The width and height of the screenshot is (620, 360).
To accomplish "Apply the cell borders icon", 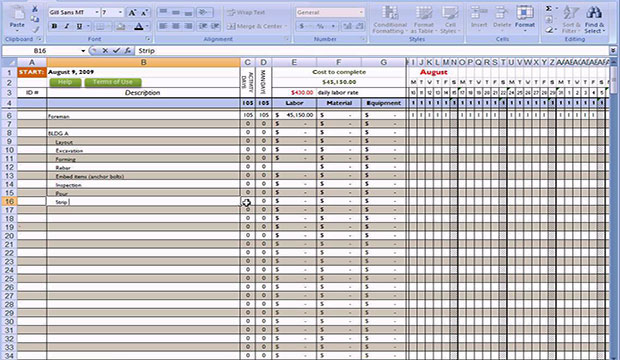I will point(100,27).
